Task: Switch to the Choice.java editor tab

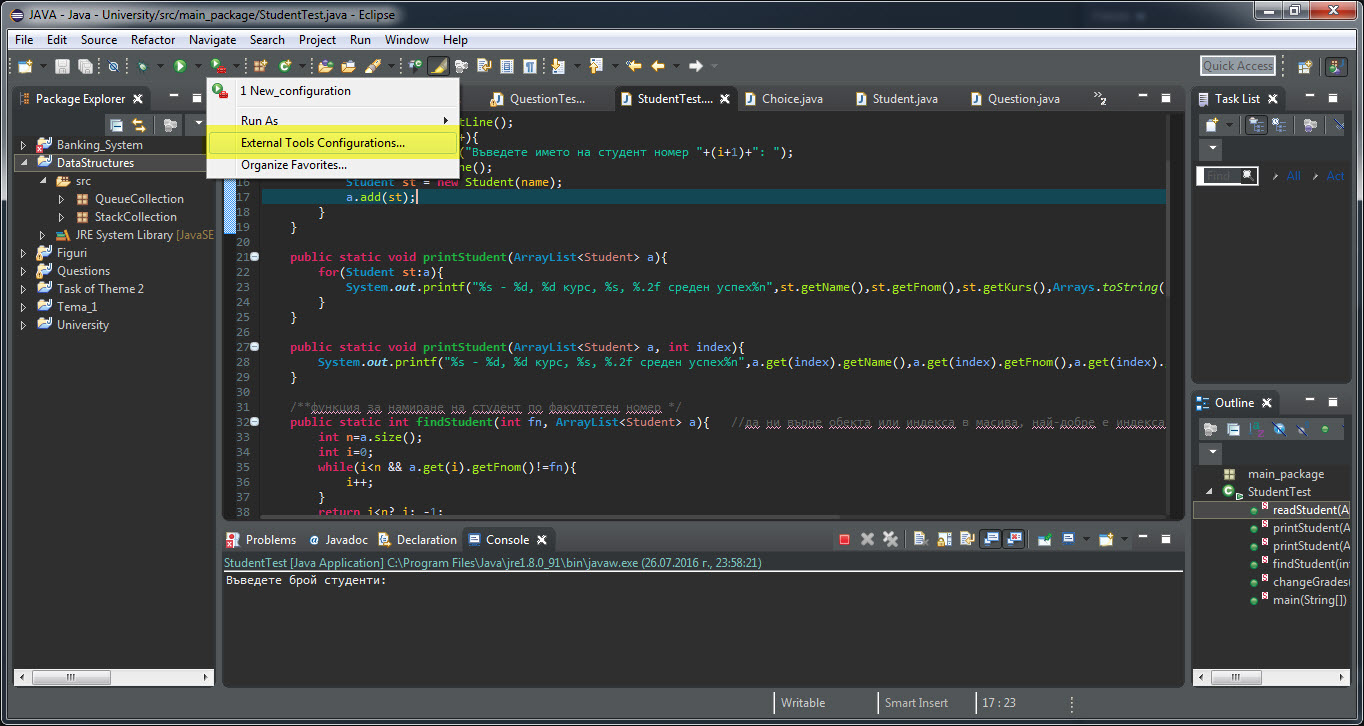Action: [x=782, y=99]
